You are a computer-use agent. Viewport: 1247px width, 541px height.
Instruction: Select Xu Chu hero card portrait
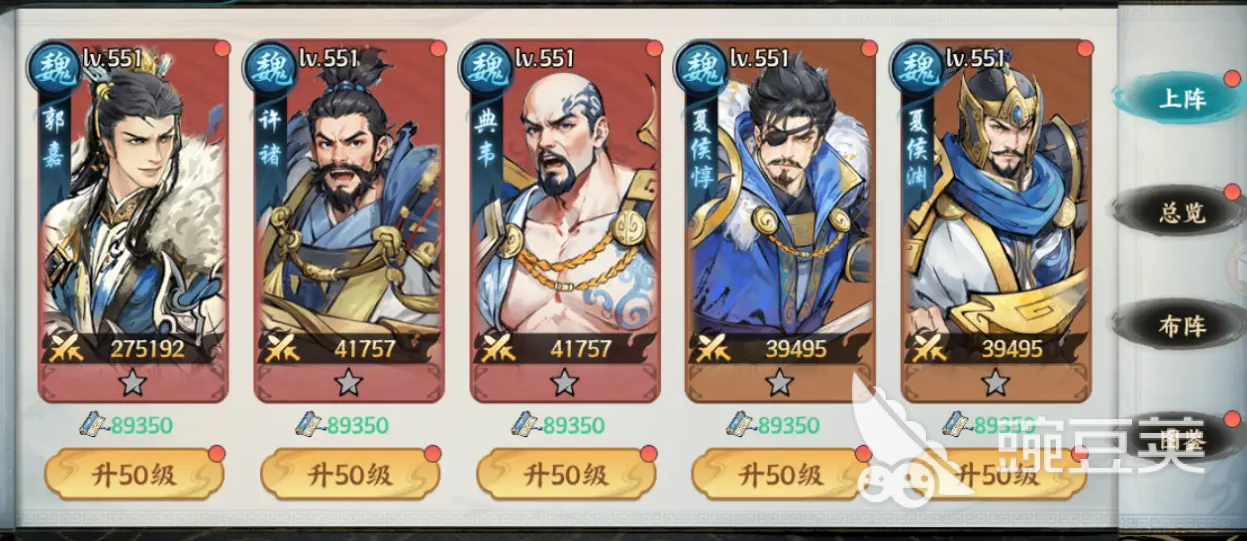point(349,220)
